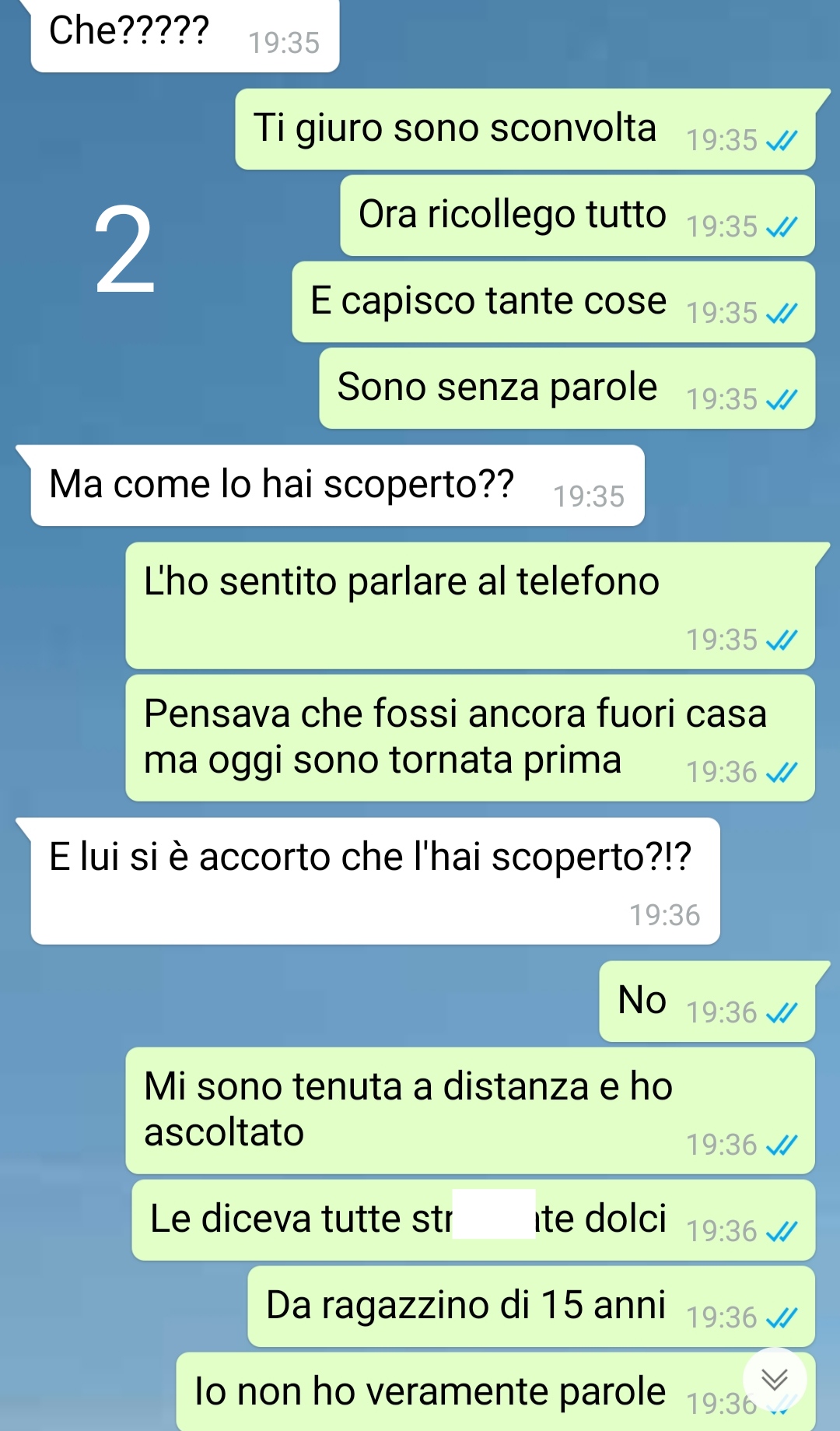The image size is (840, 1431).
Task: Click read ticks beside the 'No' message
Action: click(782, 1013)
